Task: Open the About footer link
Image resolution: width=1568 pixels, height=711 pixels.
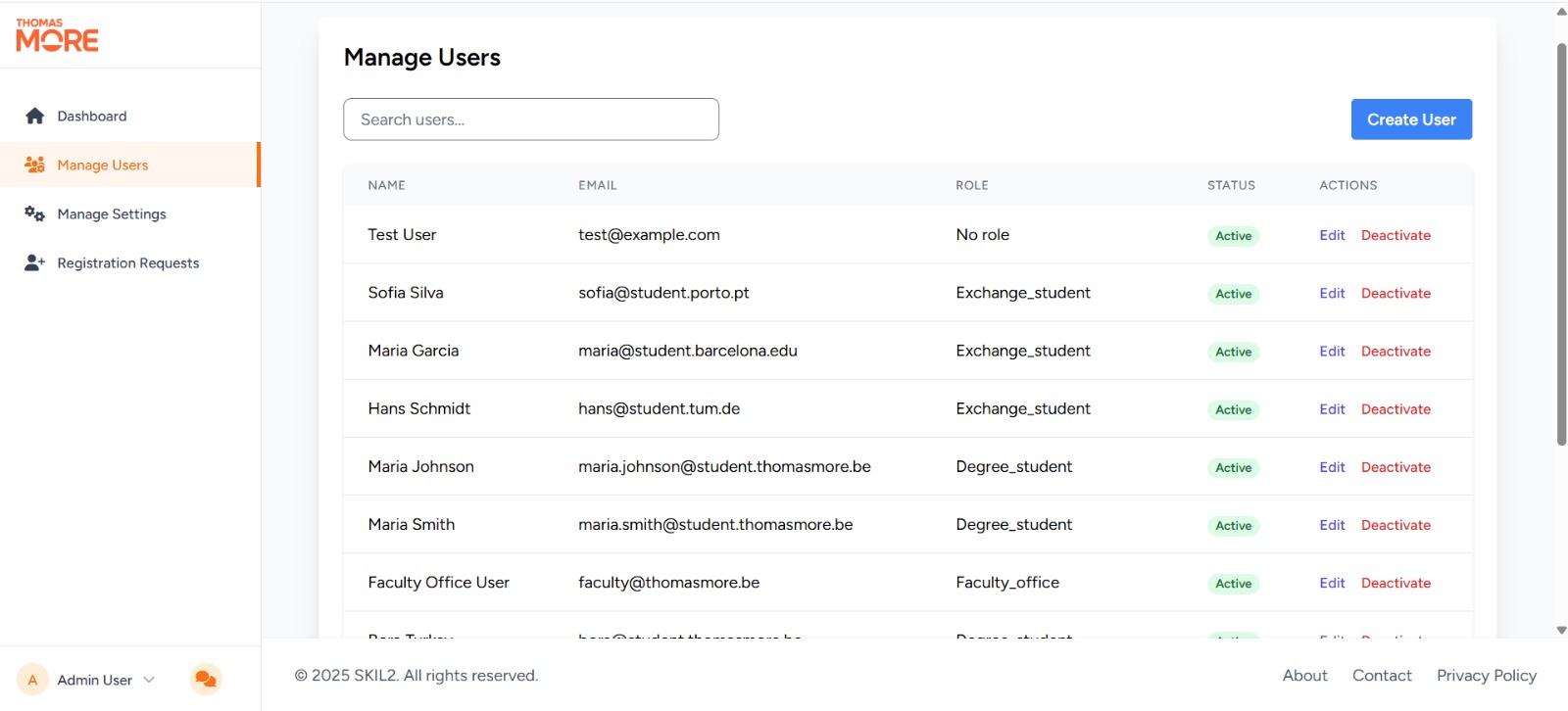Action: click(x=1304, y=676)
